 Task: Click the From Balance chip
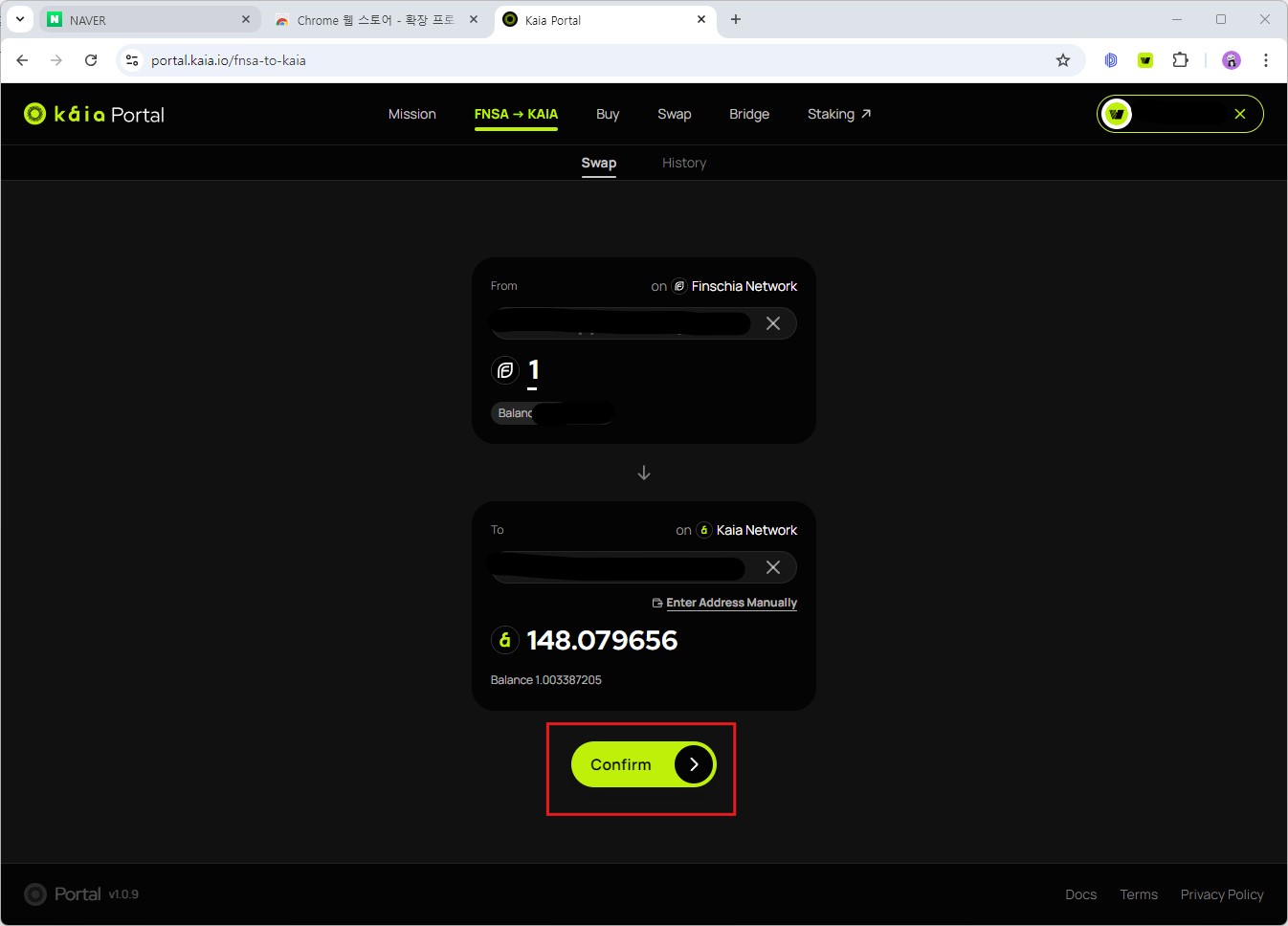pos(553,413)
